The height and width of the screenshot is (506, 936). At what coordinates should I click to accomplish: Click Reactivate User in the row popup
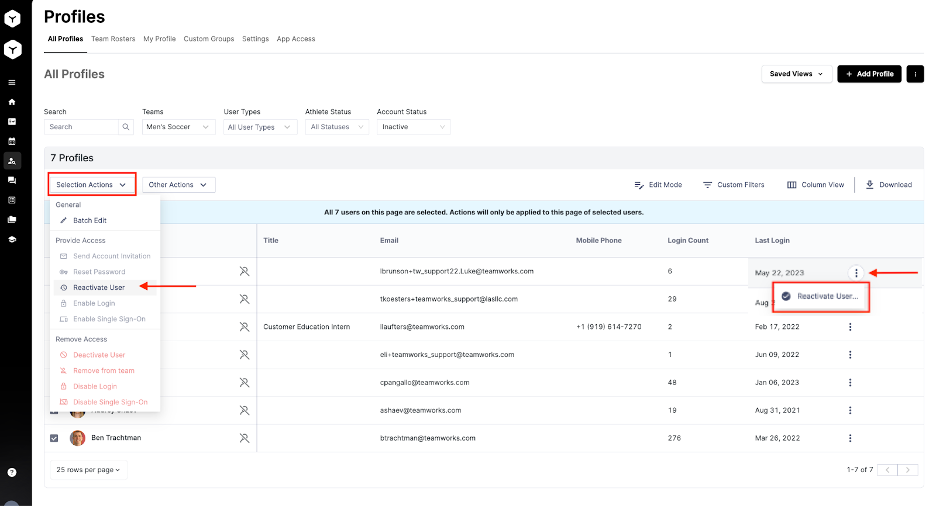coord(827,296)
